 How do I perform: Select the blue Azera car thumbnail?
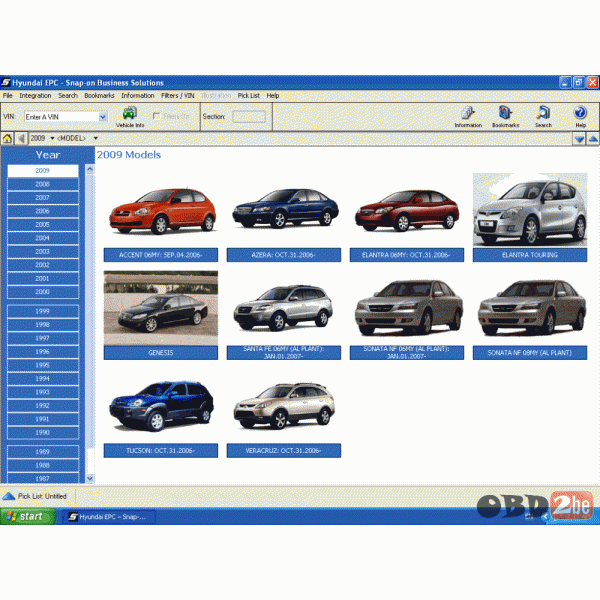pyautogui.click(x=285, y=209)
